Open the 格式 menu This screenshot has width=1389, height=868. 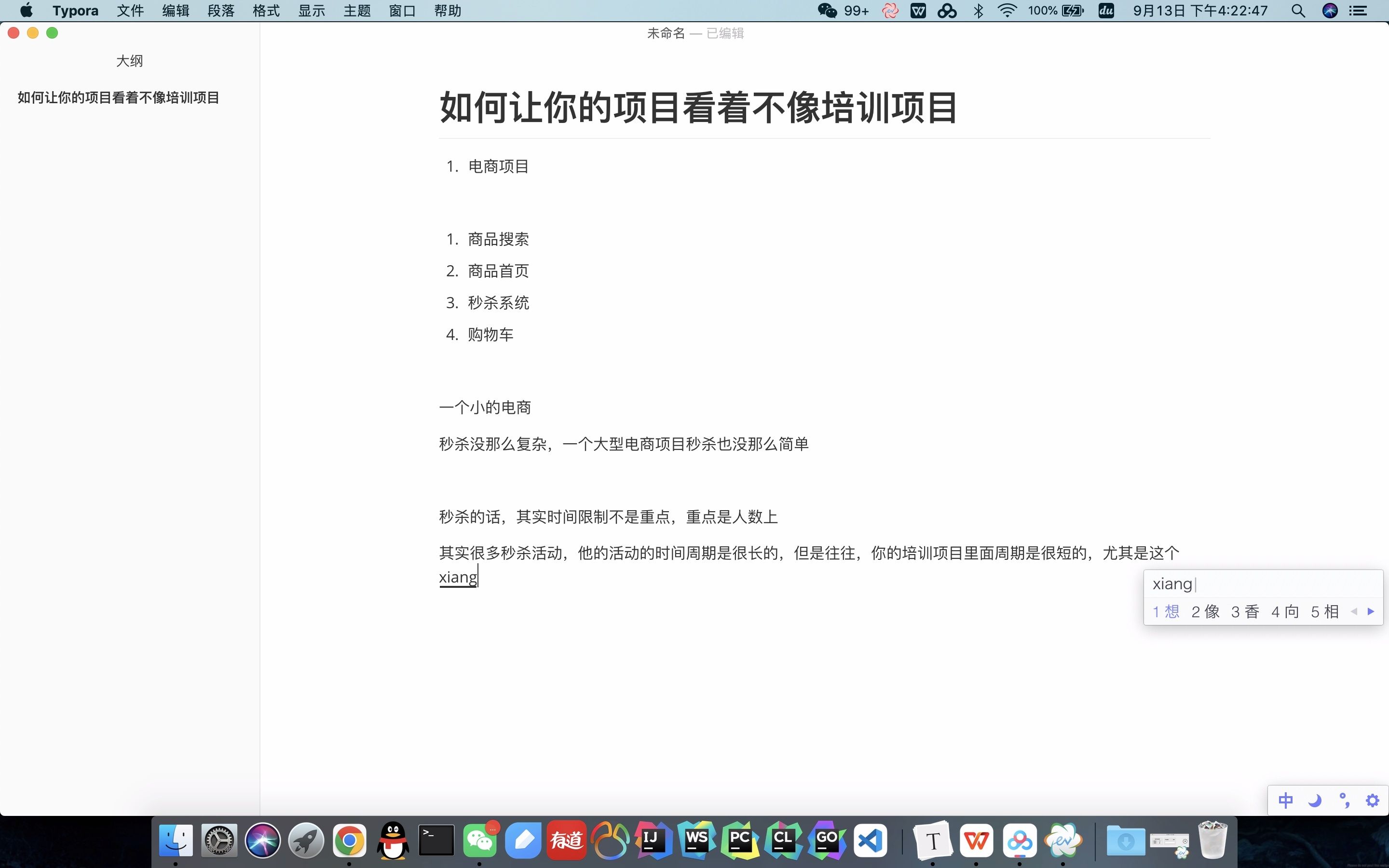coord(265,11)
